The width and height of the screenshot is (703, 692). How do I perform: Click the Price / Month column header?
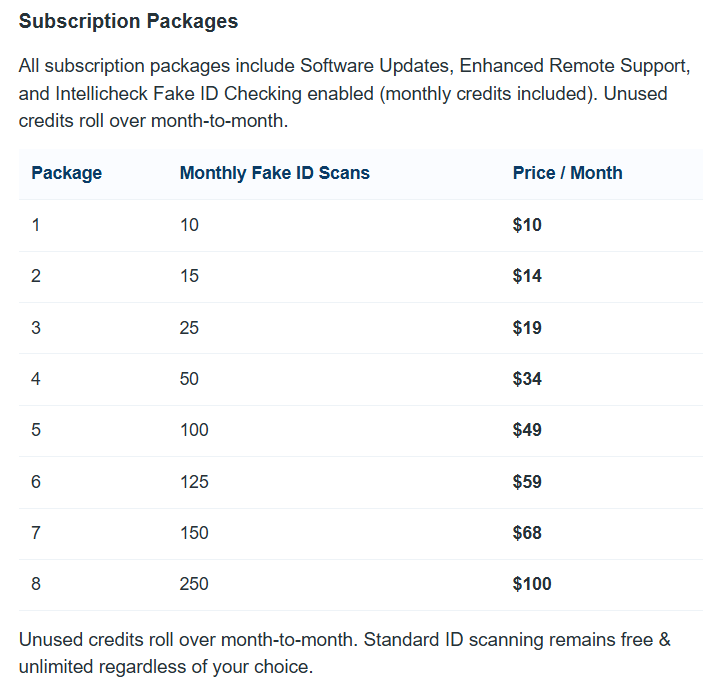click(x=567, y=173)
